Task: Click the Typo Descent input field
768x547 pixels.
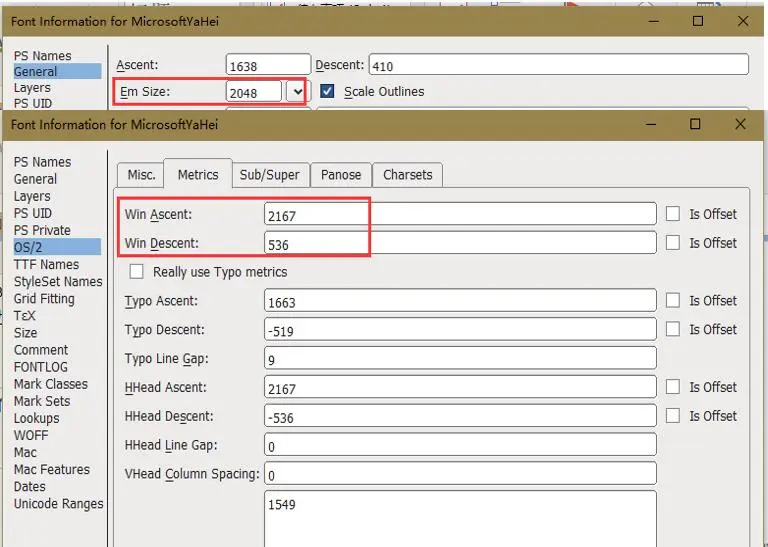Action: (460, 330)
